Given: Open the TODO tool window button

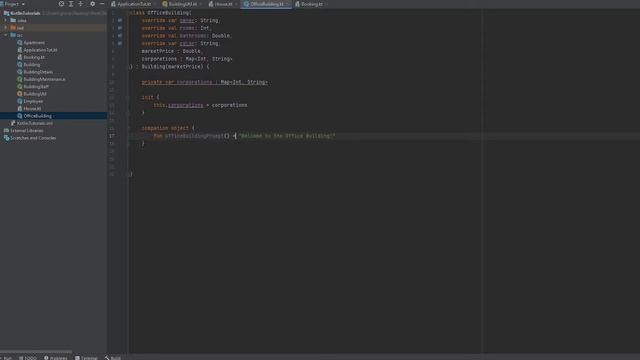Looking at the screenshot, I should click(x=28, y=358).
